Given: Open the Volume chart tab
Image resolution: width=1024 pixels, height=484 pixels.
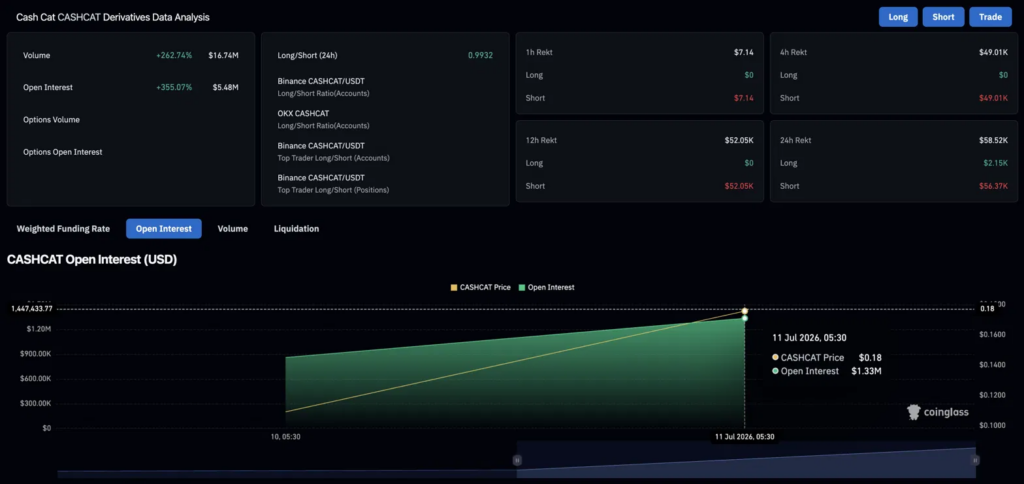Looking at the screenshot, I should point(232,229).
